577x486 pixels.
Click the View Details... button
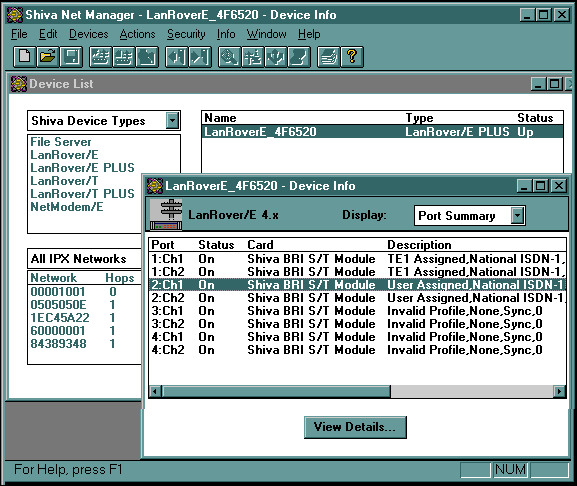[355, 427]
